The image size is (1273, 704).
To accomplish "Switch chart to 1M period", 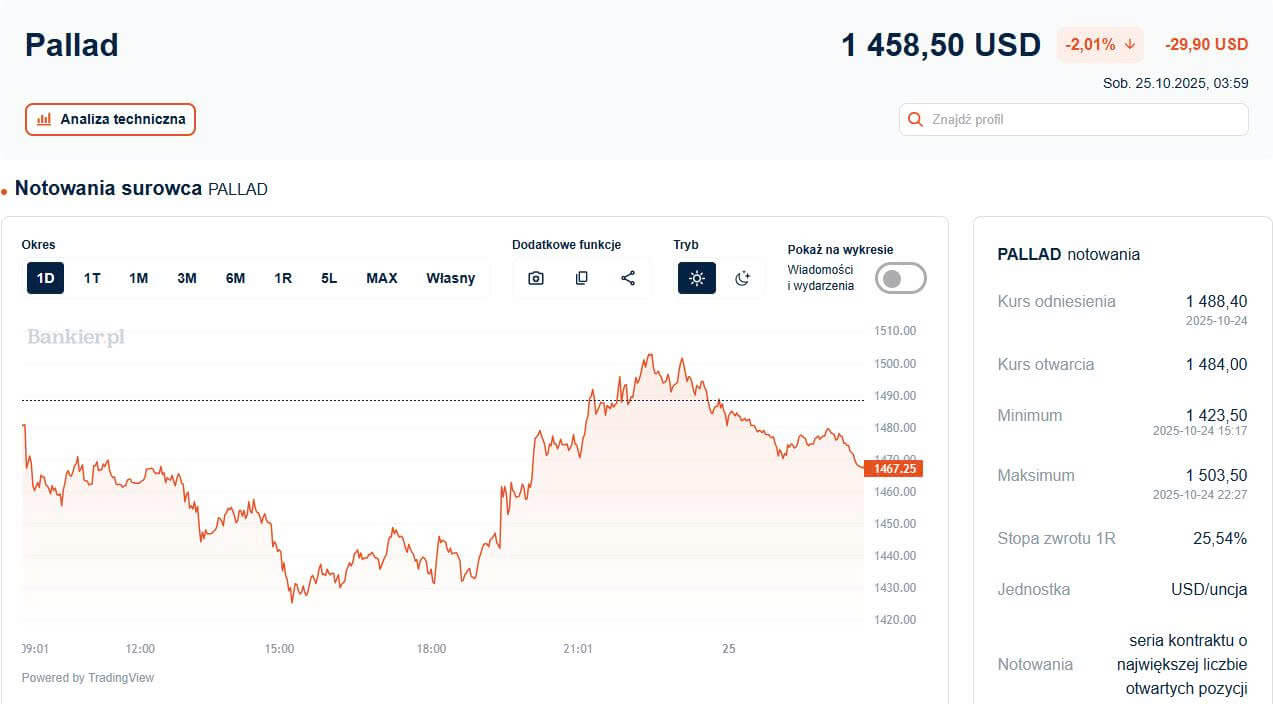I will coord(138,278).
